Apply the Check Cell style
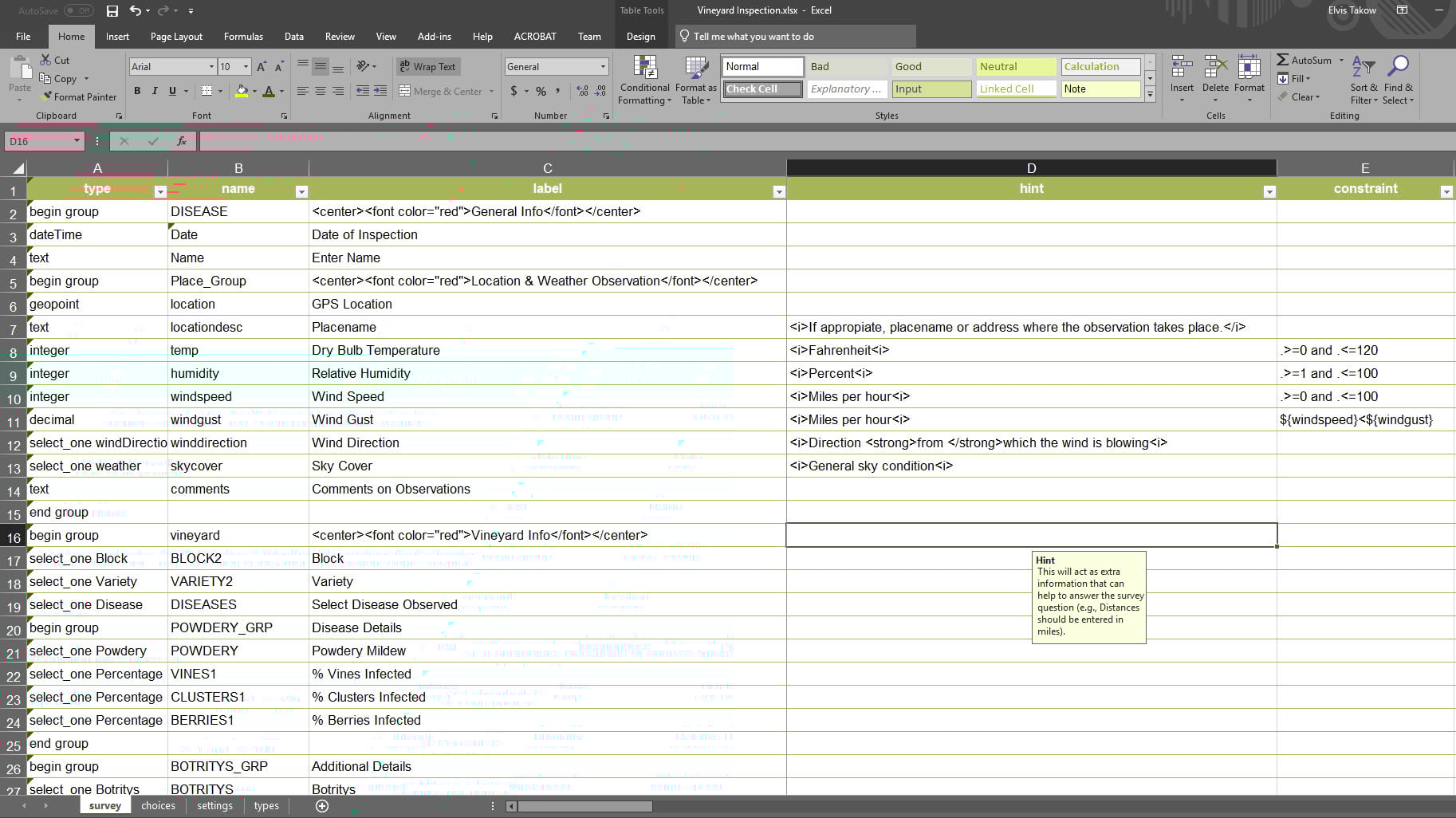This screenshot has width=1456, height=818. click(x=763, y=89)
